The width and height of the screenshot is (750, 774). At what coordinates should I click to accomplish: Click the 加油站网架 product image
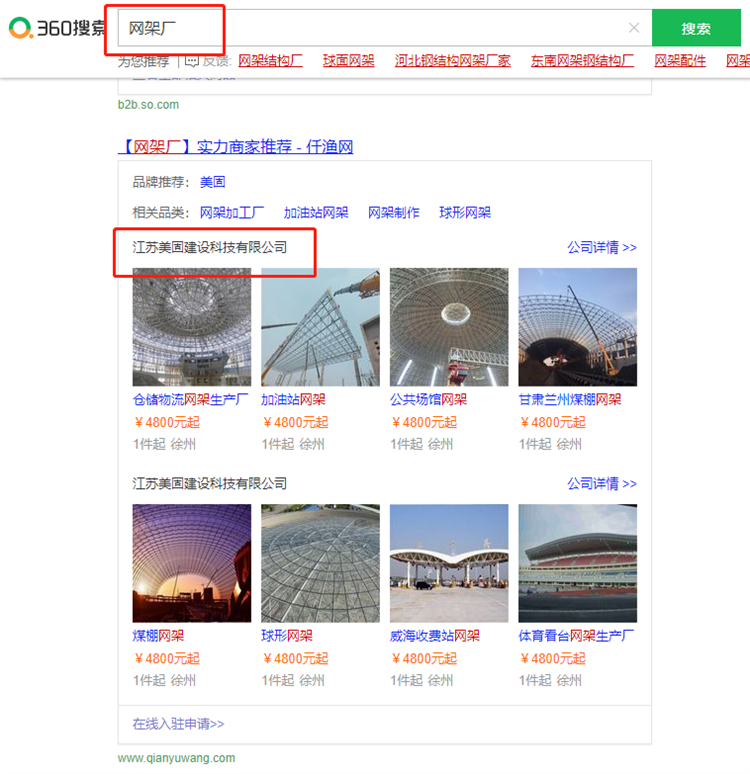(320, 327)
